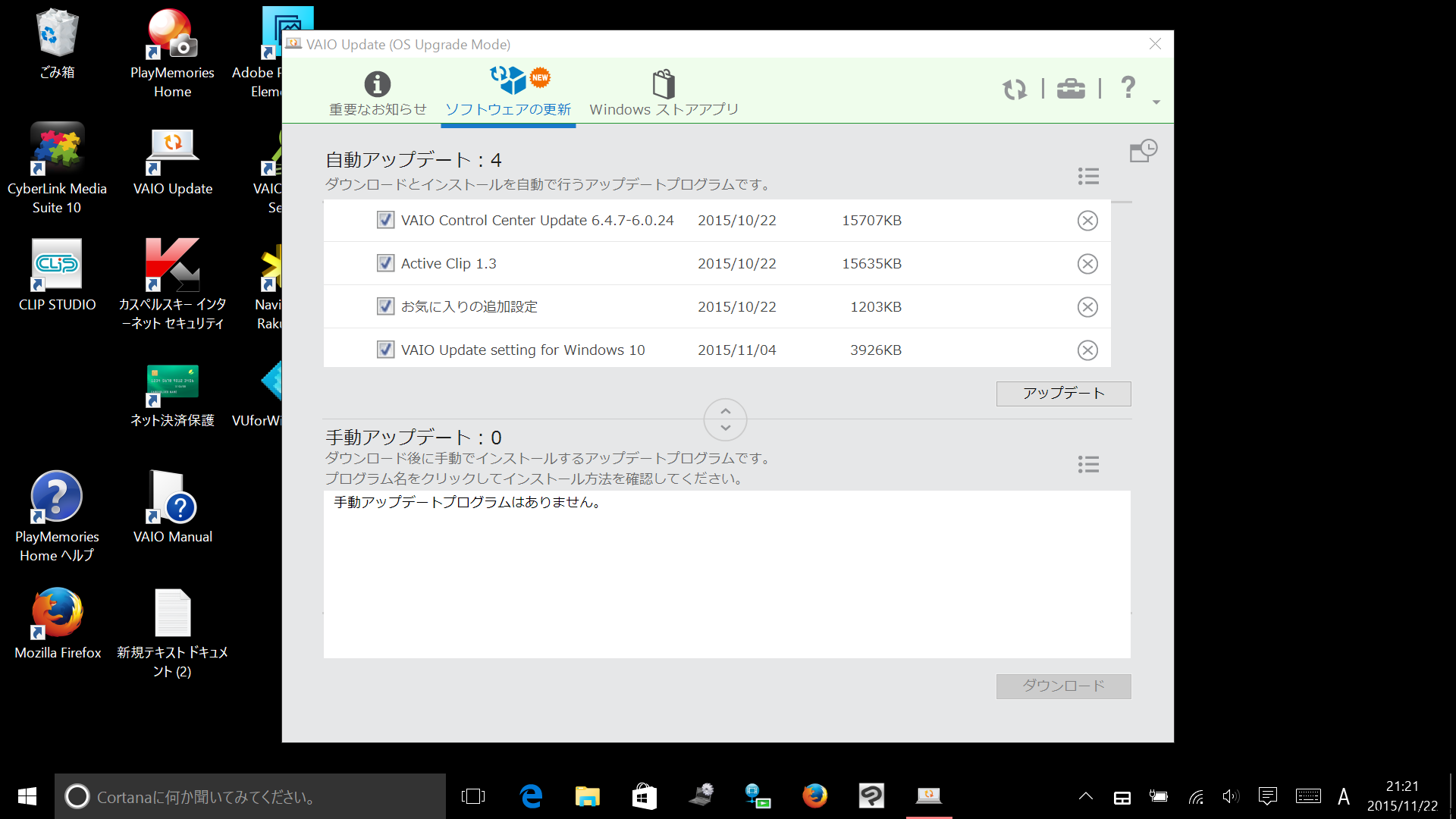Click the アップデート button

1063,394
